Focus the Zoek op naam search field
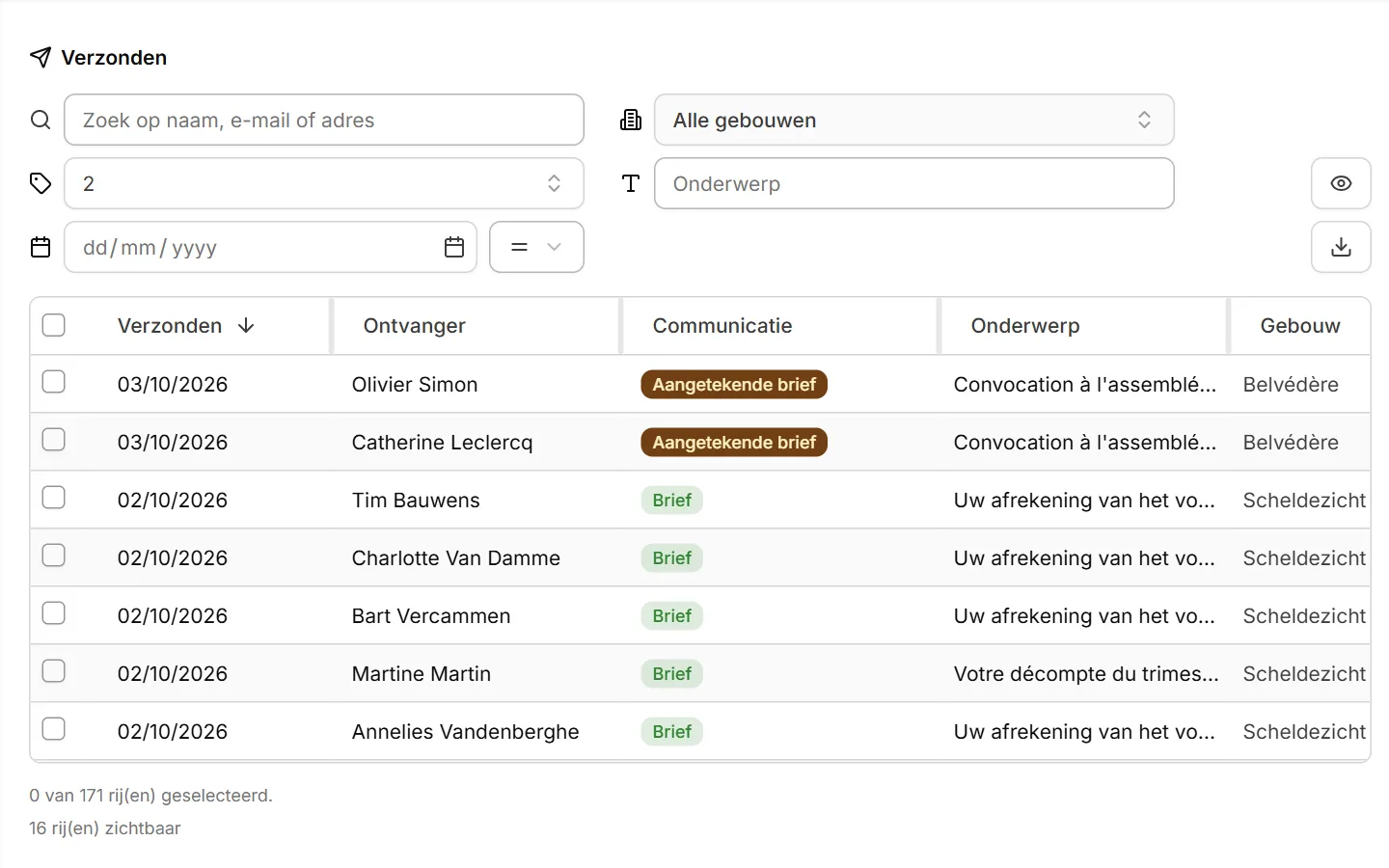The height and width of the screenshot is (868, 1389). 324,120
